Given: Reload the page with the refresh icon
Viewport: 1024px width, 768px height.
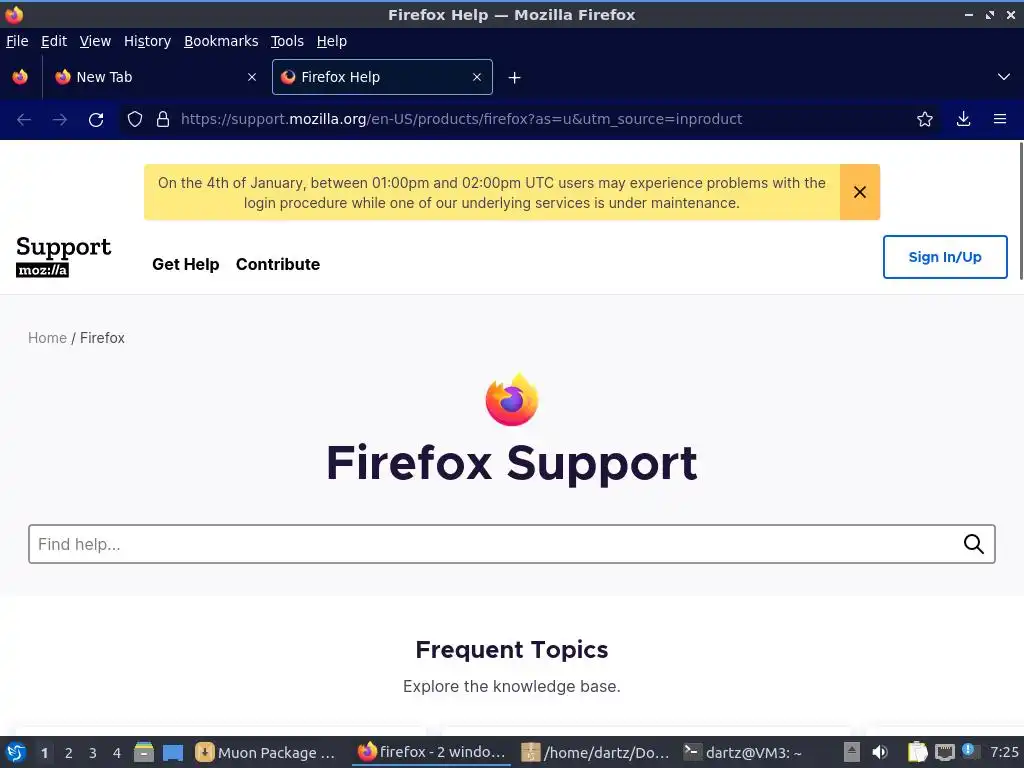Looking at the screenshot, I should pyautogui.click(x=96, y=120).
